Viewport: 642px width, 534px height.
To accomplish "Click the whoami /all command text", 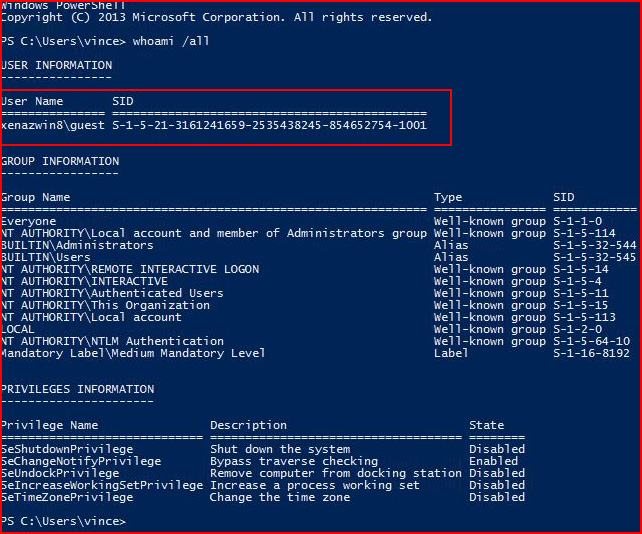I will pyautogui.click(x=171, y=41).
